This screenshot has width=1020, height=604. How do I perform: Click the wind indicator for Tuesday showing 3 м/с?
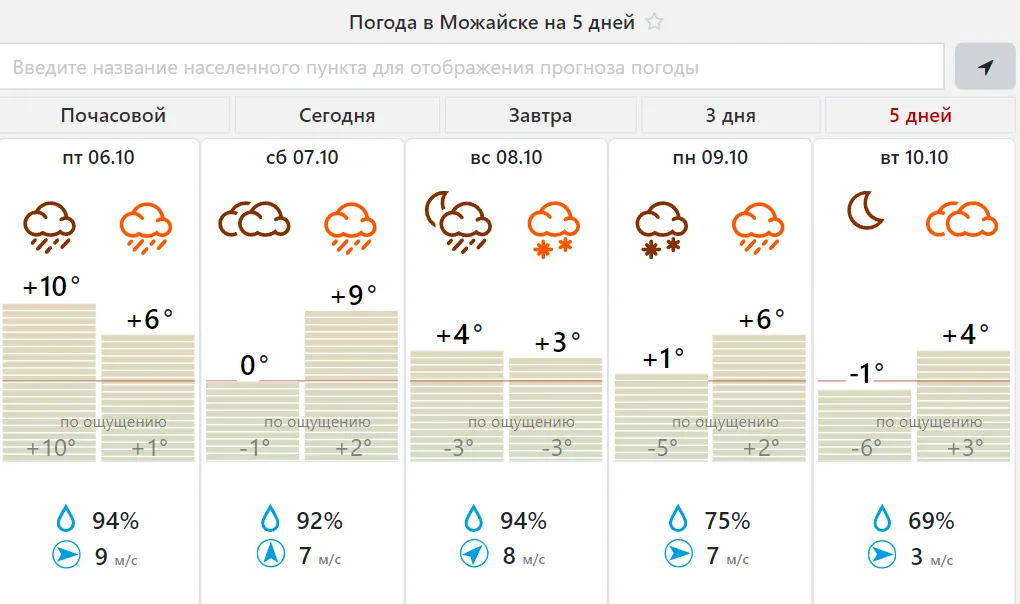pyautogui.click(x=881, y=553)
